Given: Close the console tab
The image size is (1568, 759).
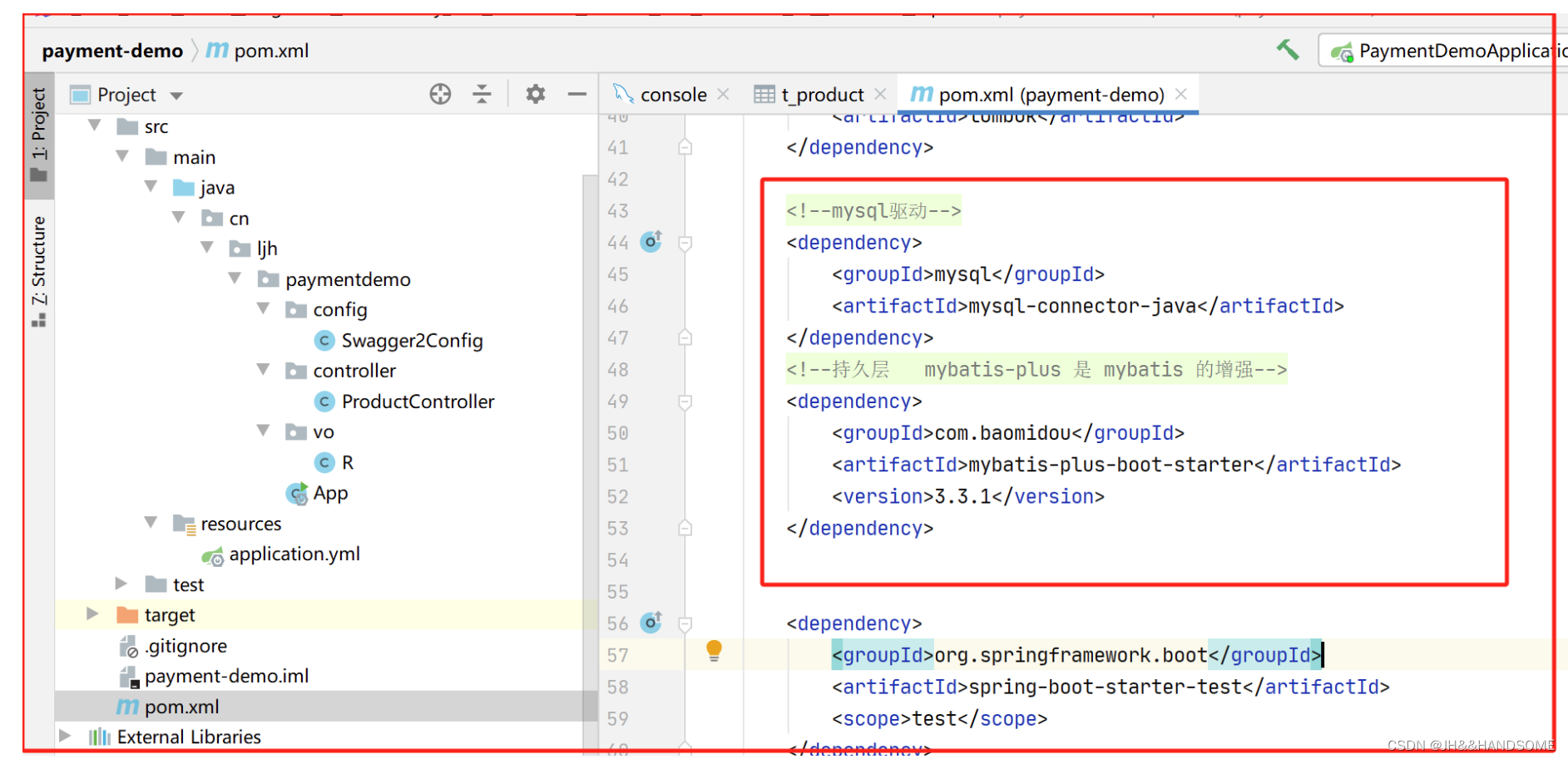Looking at the screenshot, I should click(724, 95).
